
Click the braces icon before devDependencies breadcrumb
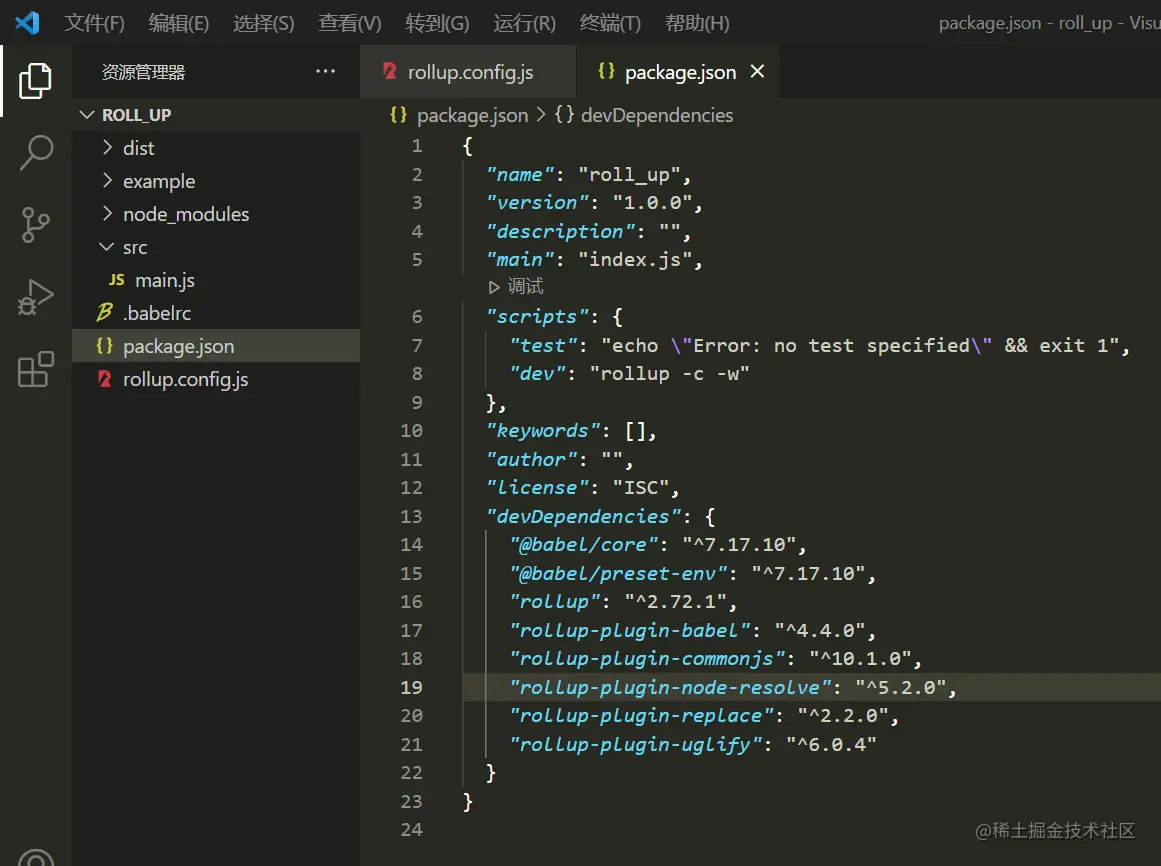tap(564, 115)
